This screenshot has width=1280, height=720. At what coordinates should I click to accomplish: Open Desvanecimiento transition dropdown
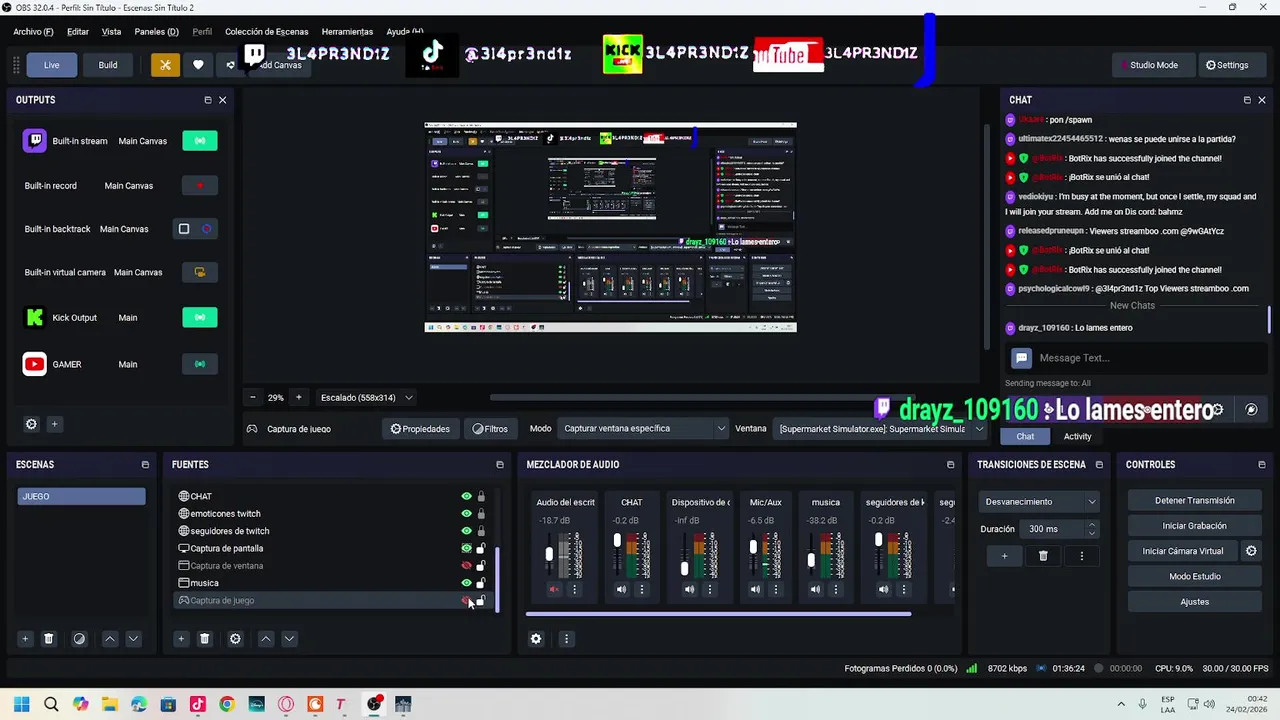point(1040,501)
